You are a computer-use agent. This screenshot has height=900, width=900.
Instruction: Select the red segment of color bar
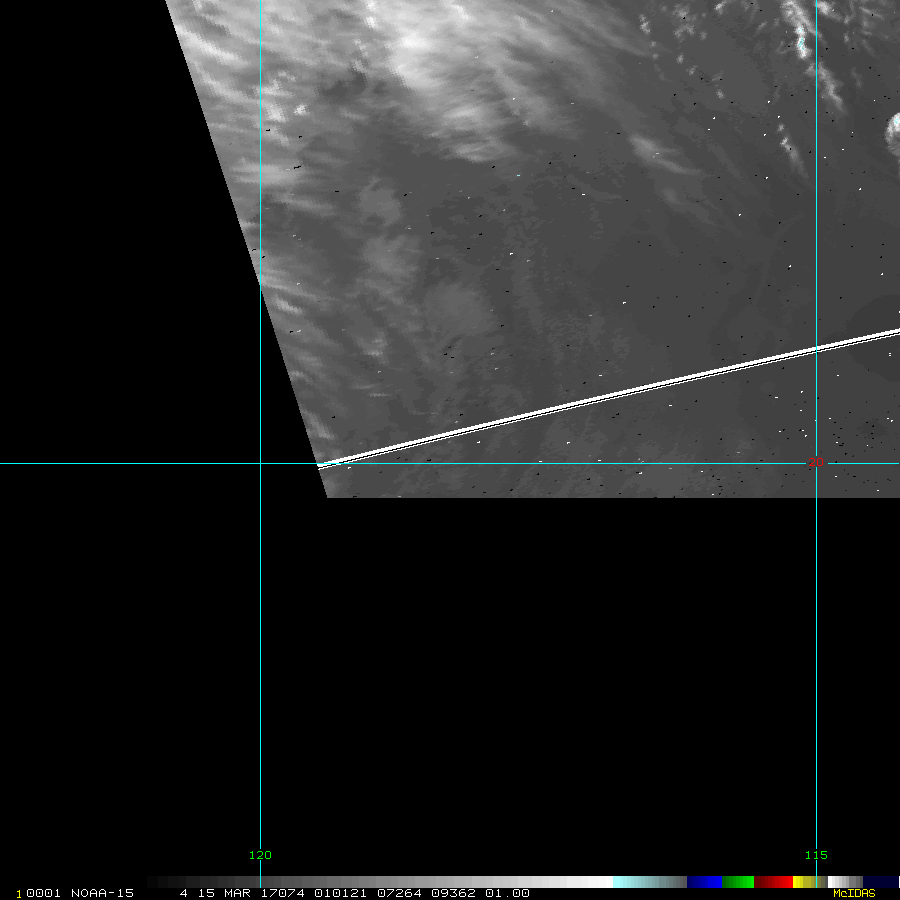(773, 882)
